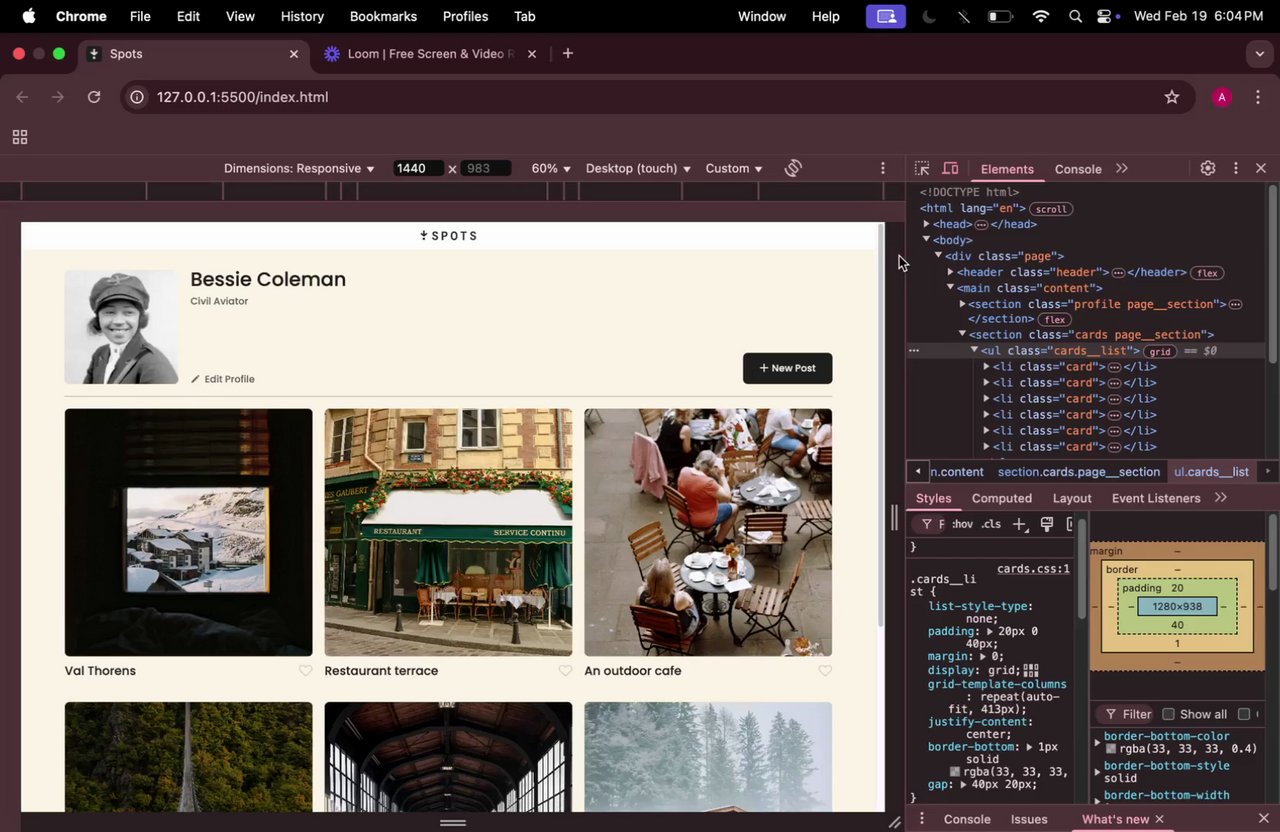Like the Val Thorens card
This screenshot has height=832, width=1280.
(x=306, y=671)
